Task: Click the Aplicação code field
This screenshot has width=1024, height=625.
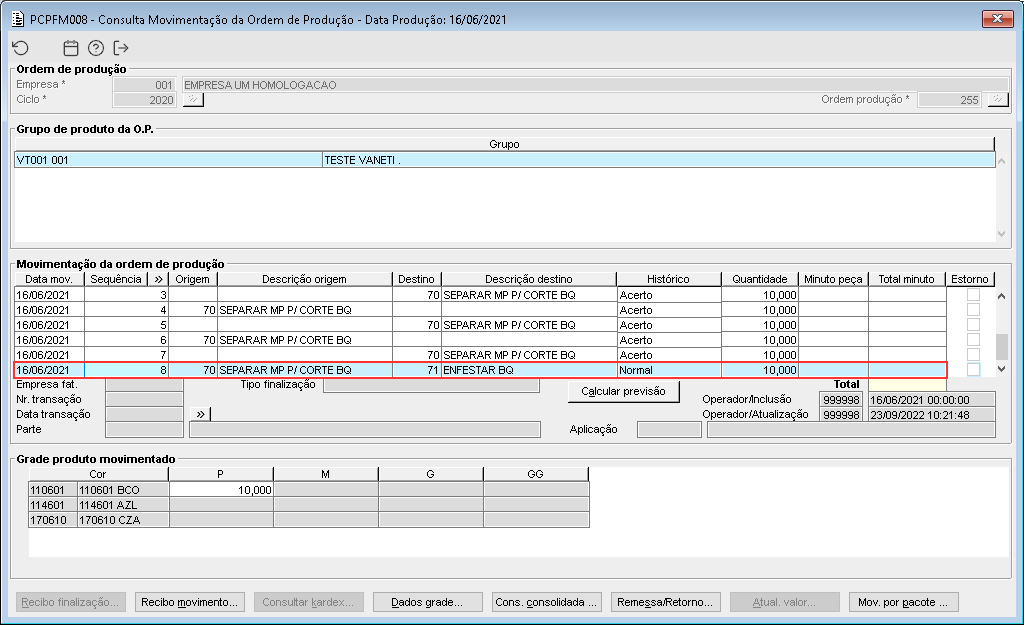Action: 669,429
